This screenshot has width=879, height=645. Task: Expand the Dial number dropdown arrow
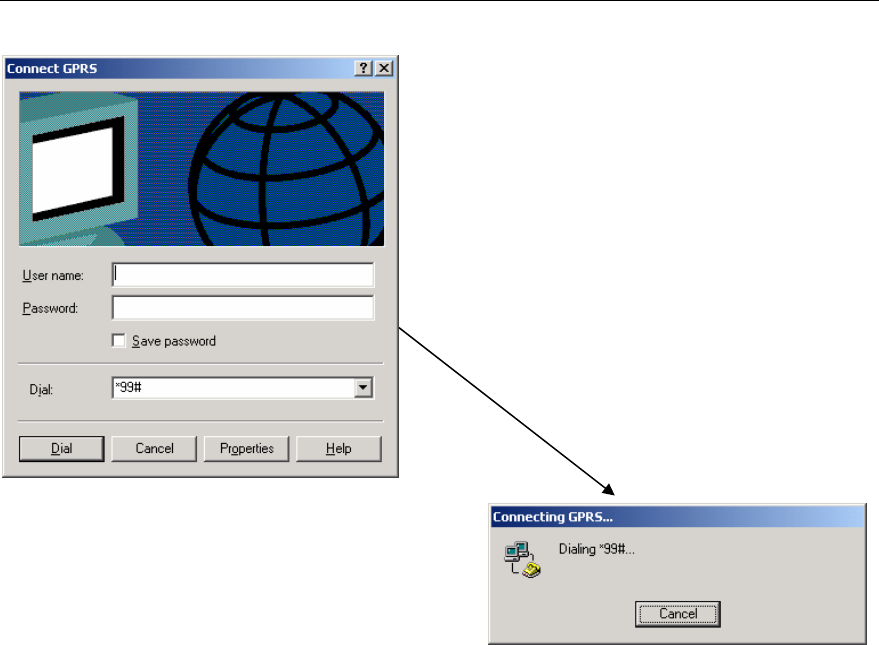click(363, 388)
